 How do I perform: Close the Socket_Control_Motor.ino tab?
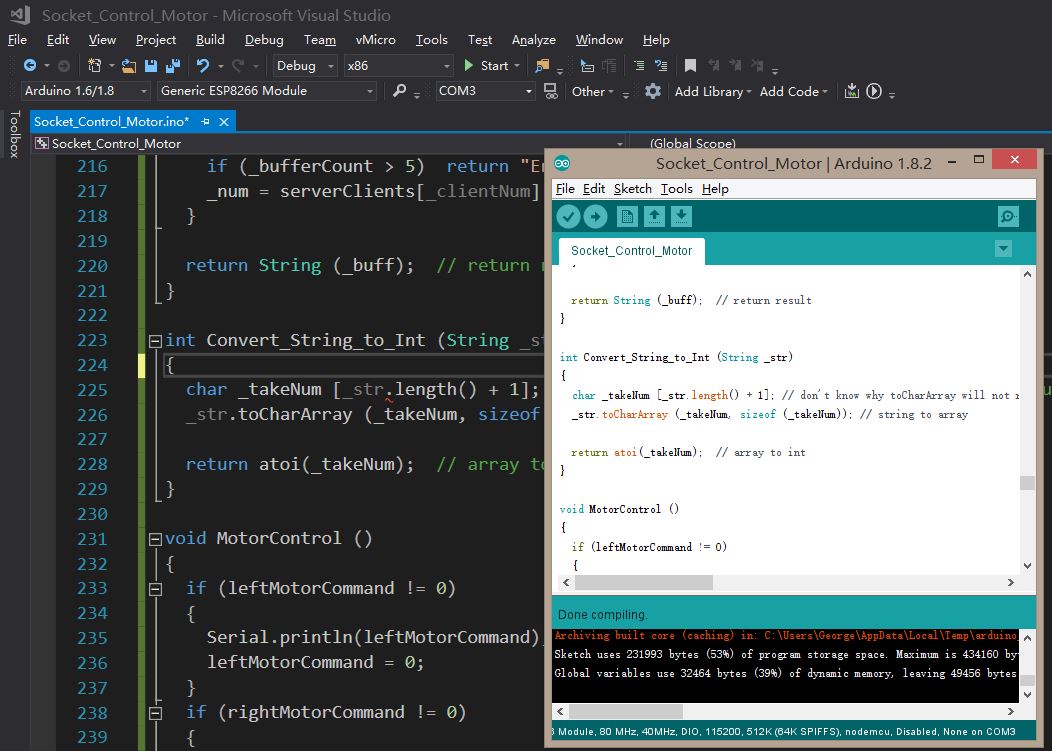coord(224,121)
